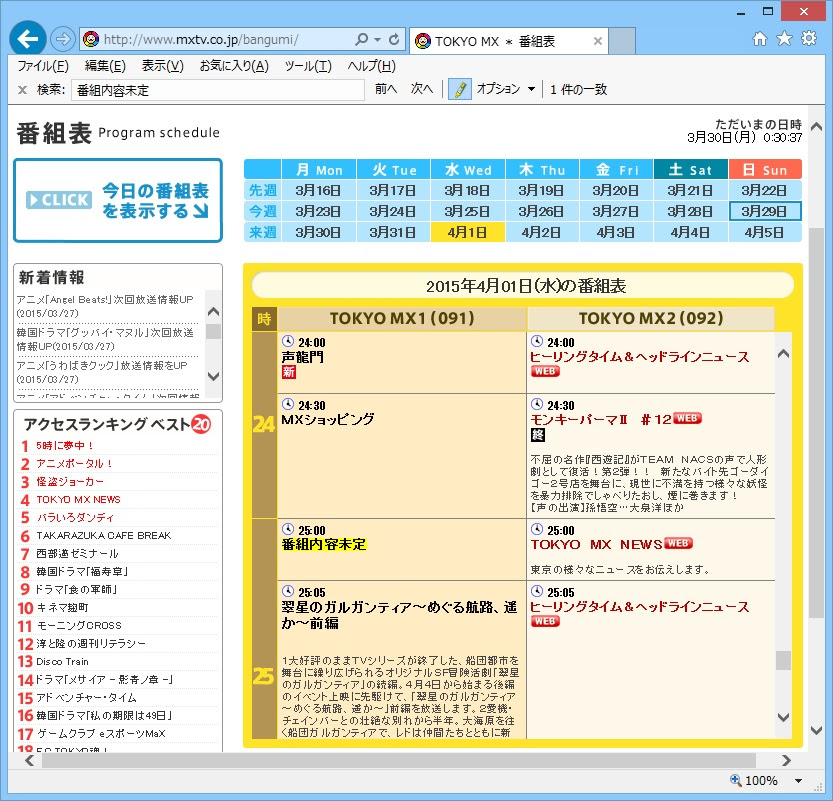Close the TOKYO MX 番組表 tab

[598, 41]
